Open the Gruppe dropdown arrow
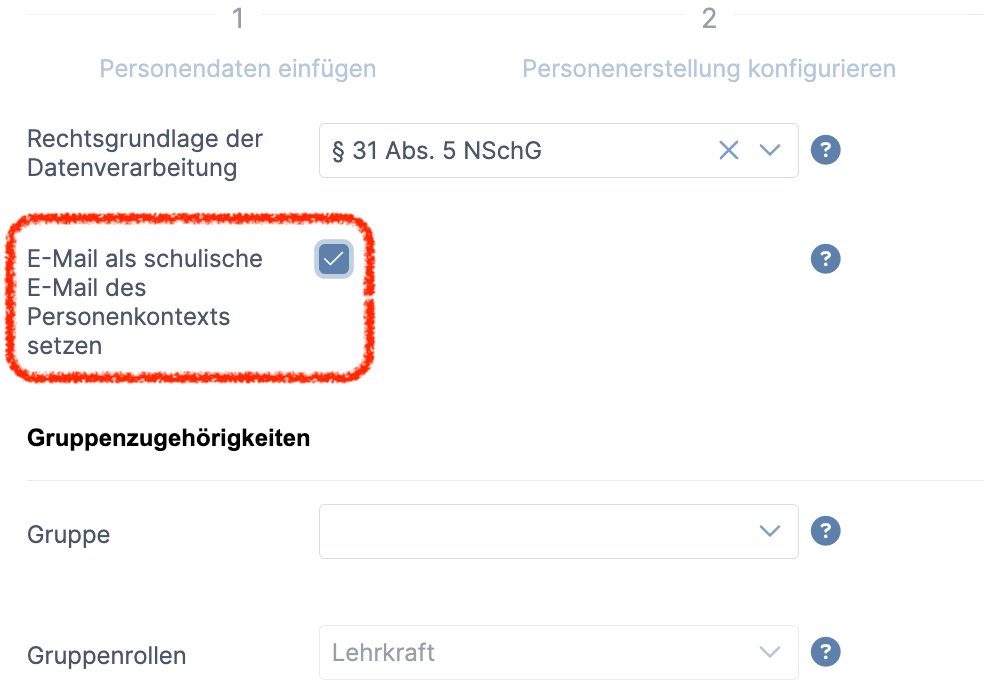This screenshot has width=984, height=692. pyautogui.click(x=769, y=531)
